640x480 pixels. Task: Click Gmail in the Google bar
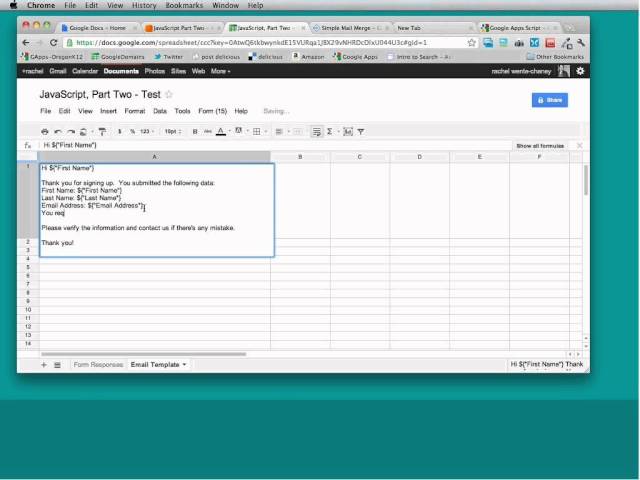pos(58,71)
